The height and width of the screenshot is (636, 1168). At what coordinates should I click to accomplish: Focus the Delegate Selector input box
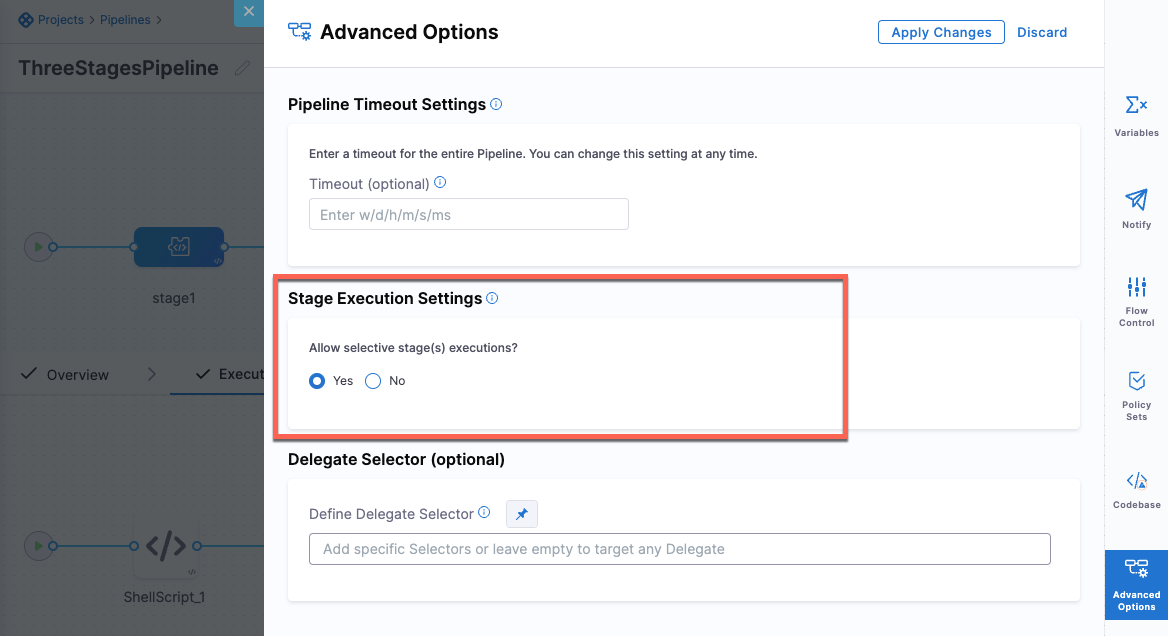679,549
